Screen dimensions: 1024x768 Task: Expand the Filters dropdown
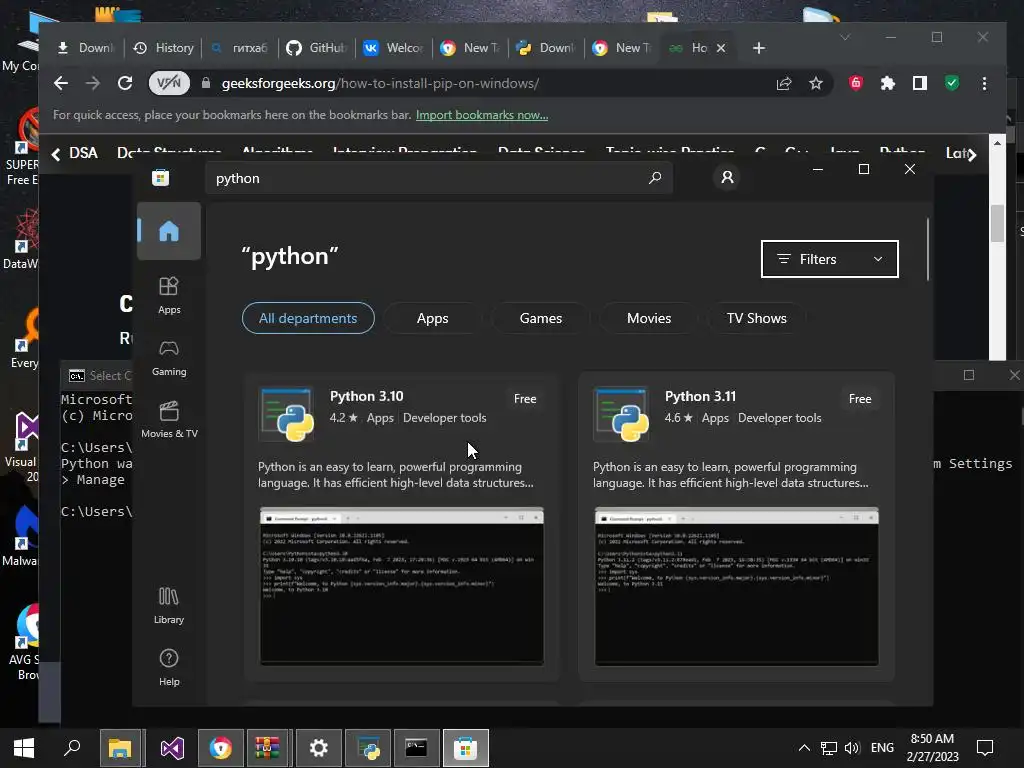(x=829, y=259)
